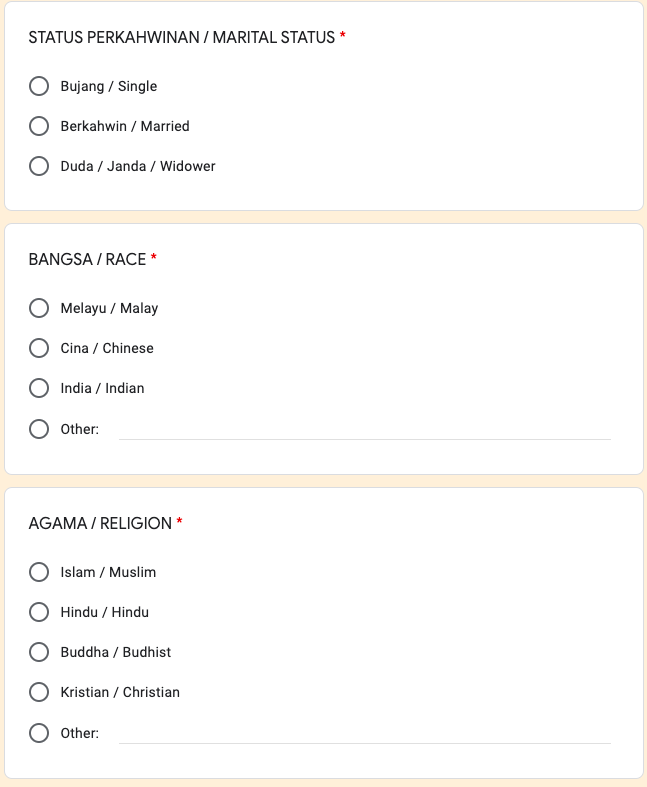Image resolution: width=647 pixels, height=787 pixels.
Task: Click the Cina / Chinese label text
Action: (107, 348)
